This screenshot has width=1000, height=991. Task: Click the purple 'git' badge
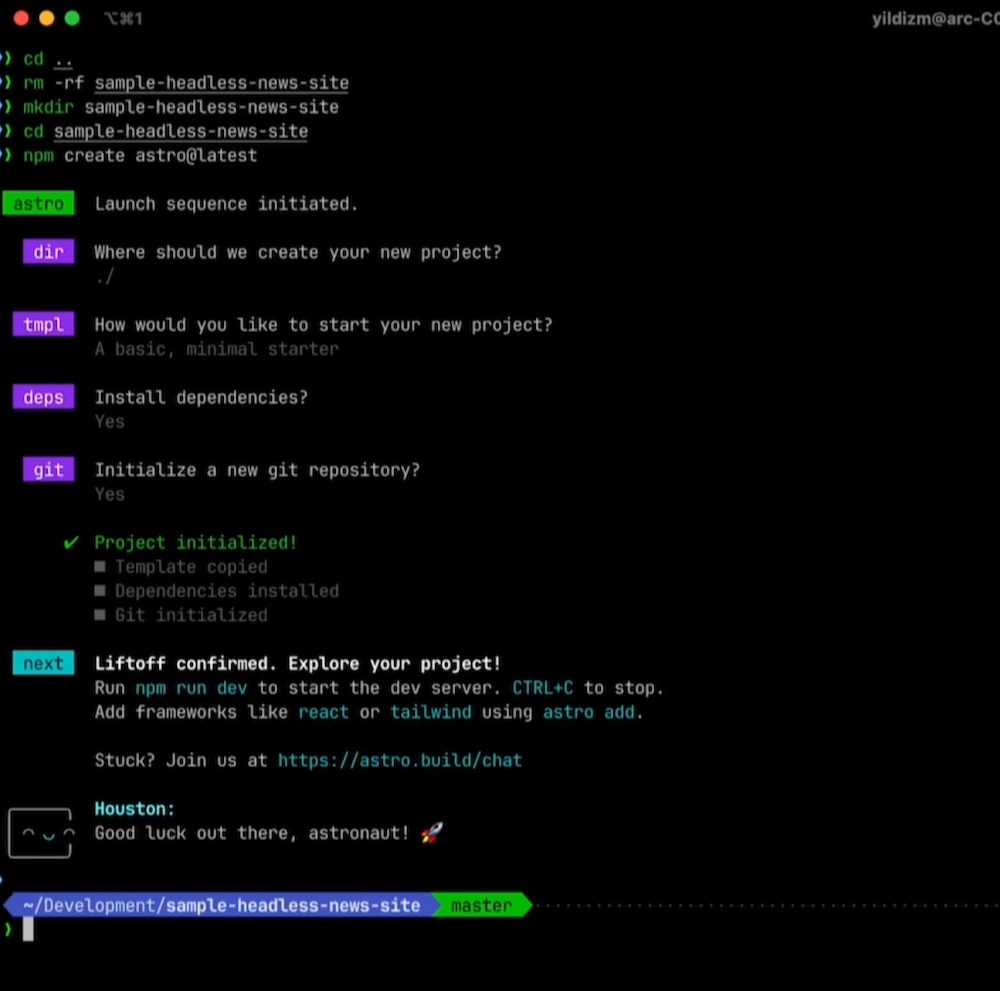click(x=48, y=469)
